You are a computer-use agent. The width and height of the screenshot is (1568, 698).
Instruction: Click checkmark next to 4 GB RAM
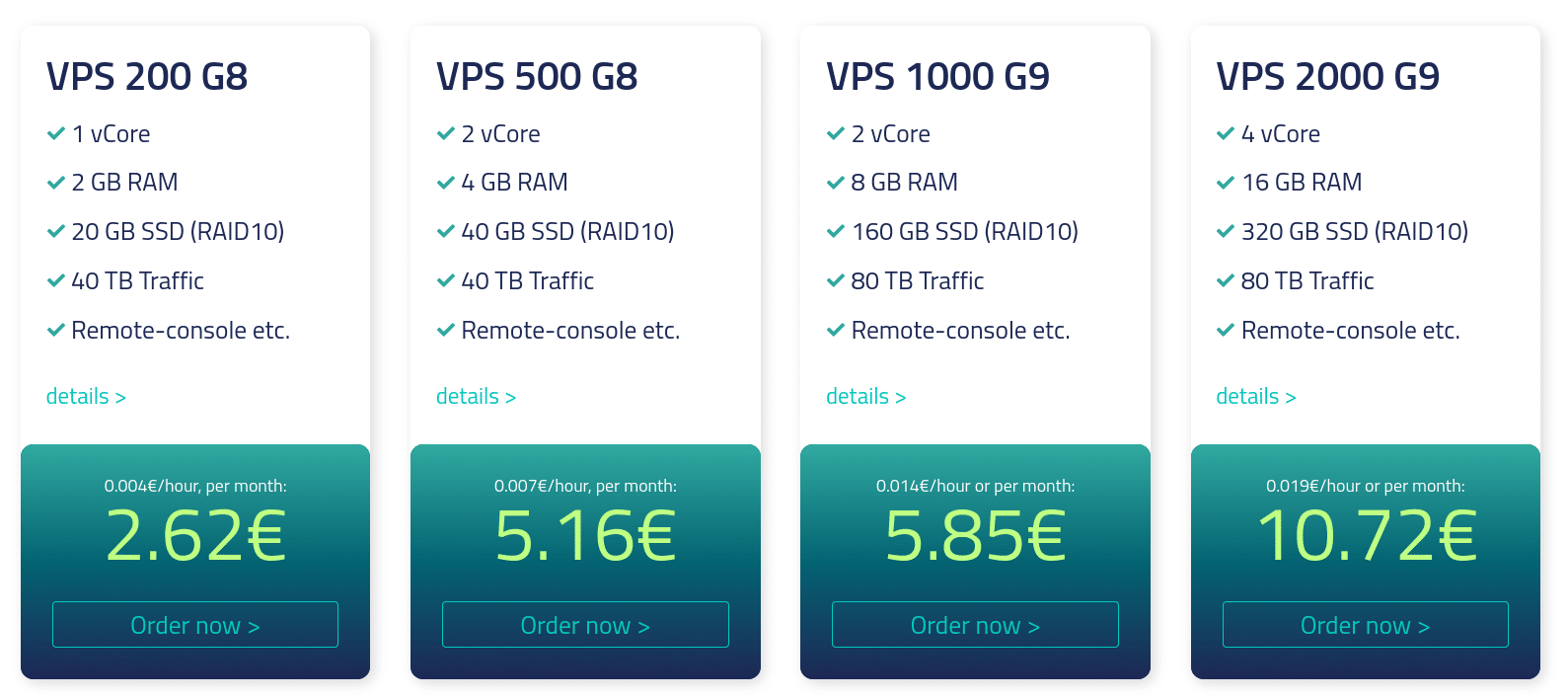(x=446, y=183)
